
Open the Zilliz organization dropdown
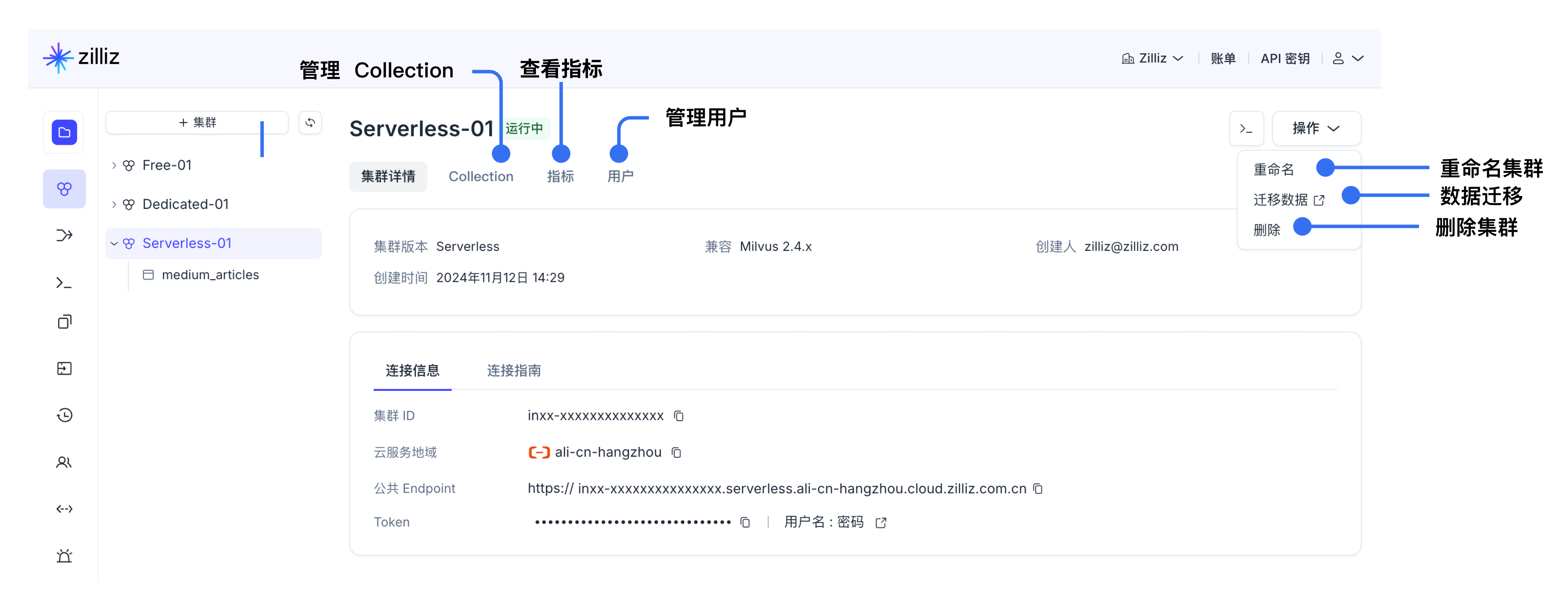(1152, 59)
